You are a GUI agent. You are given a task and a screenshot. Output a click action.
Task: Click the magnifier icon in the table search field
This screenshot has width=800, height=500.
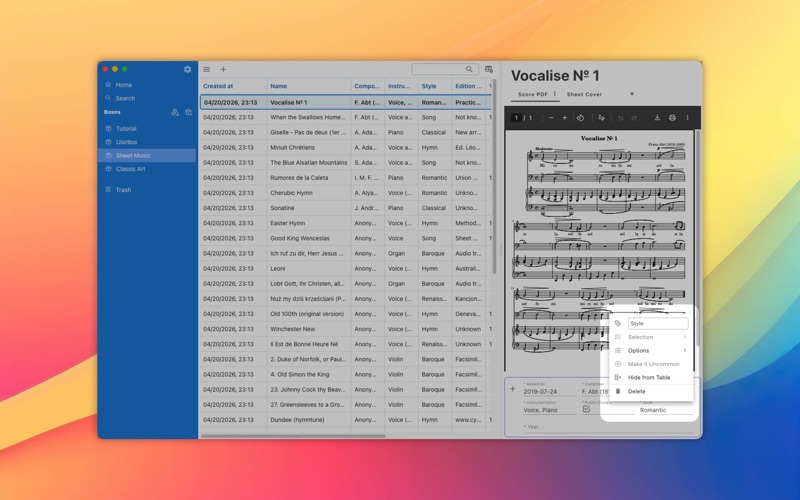(469, 69)
